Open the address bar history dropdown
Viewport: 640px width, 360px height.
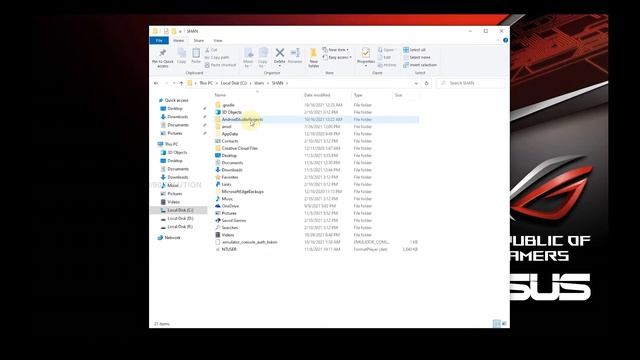point(416,83)
